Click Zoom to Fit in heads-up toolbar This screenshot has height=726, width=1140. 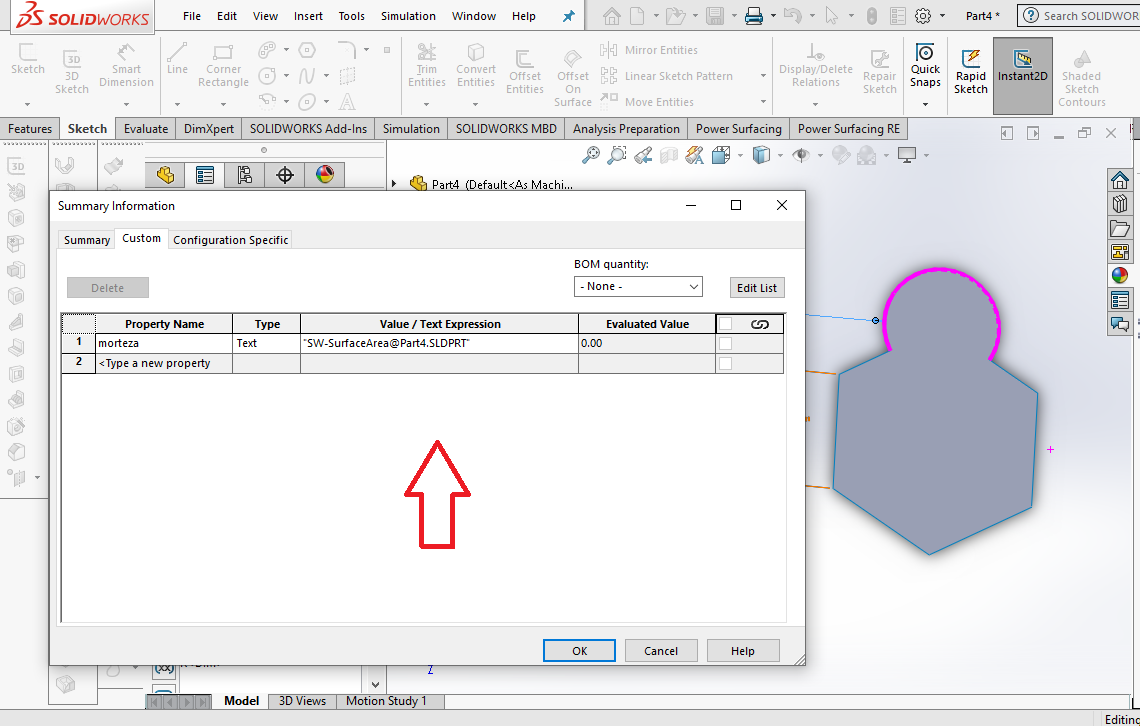point(592,155)
